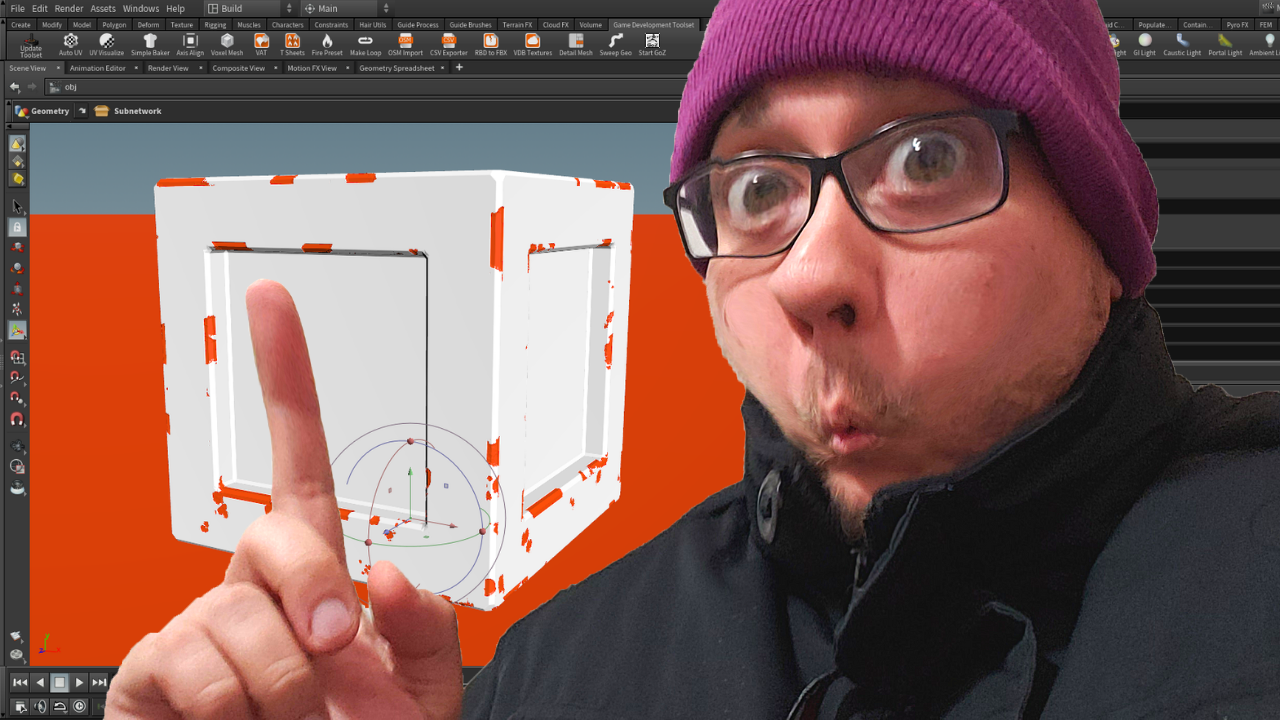Click the Start GoZ shelf icon
The image size is (1280, 720).
click(652, 42)
